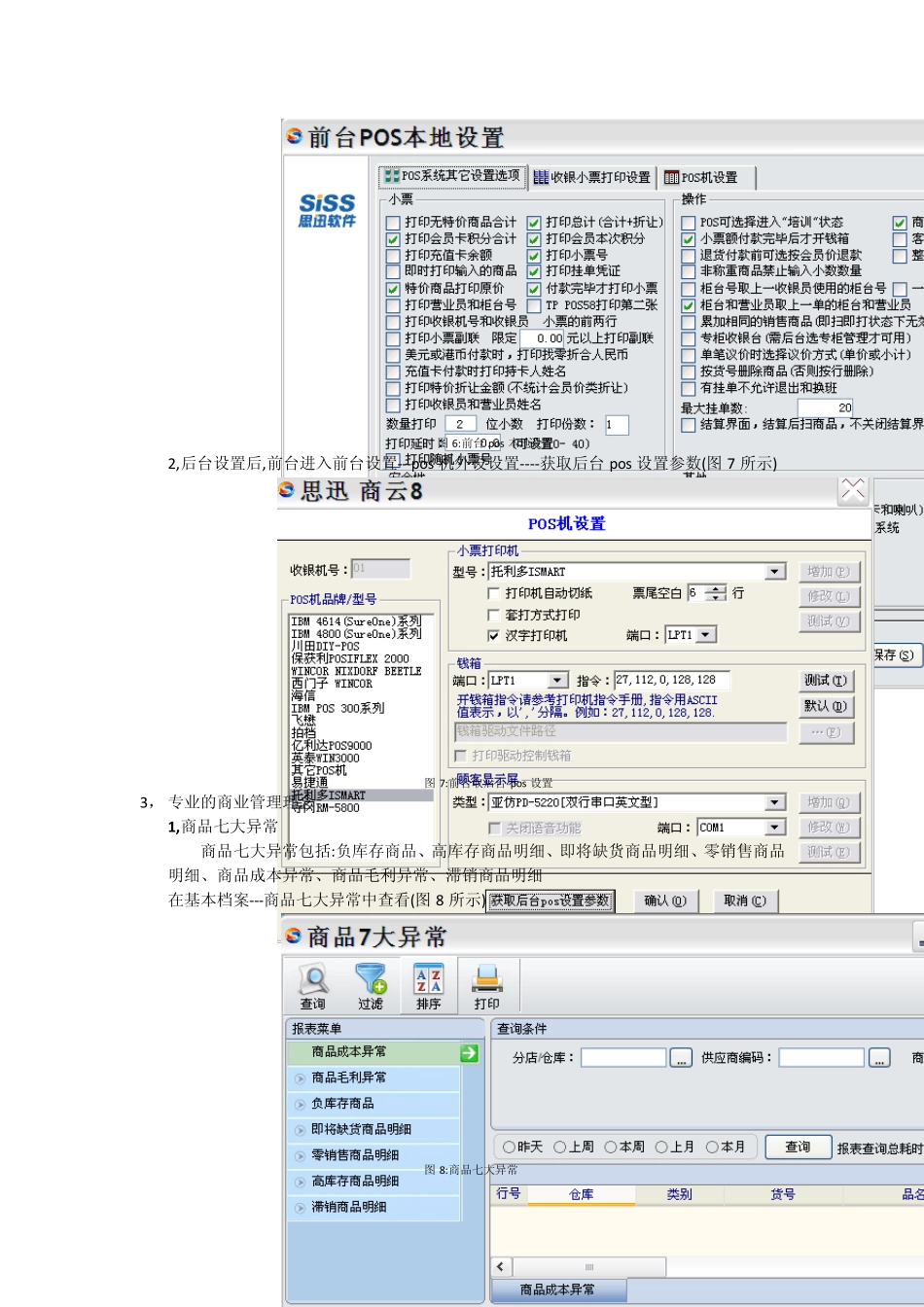
Task: Select the 昨天 radio button
Action: (x=509, y=1148)
